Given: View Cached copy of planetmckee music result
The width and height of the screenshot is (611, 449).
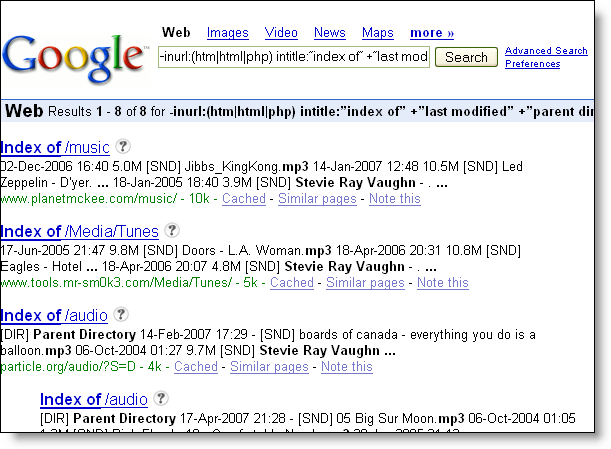Looking at the screenshot, I should point(243,199).
